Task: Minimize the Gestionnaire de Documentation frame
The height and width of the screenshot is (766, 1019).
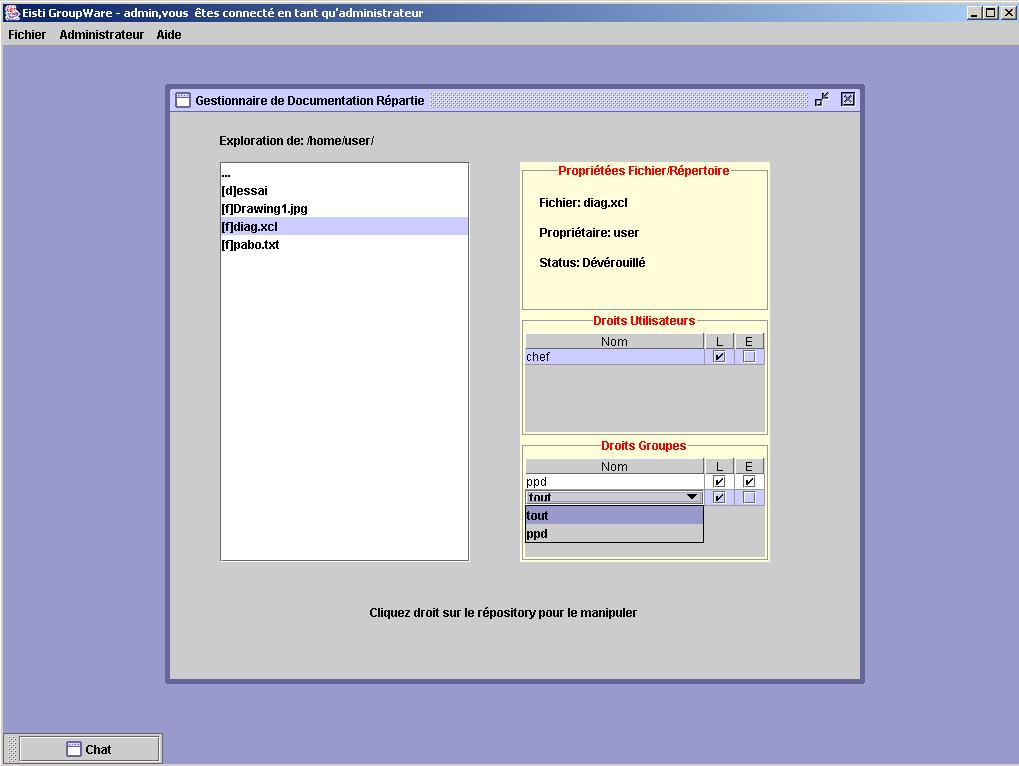Action: pos(822,99)
